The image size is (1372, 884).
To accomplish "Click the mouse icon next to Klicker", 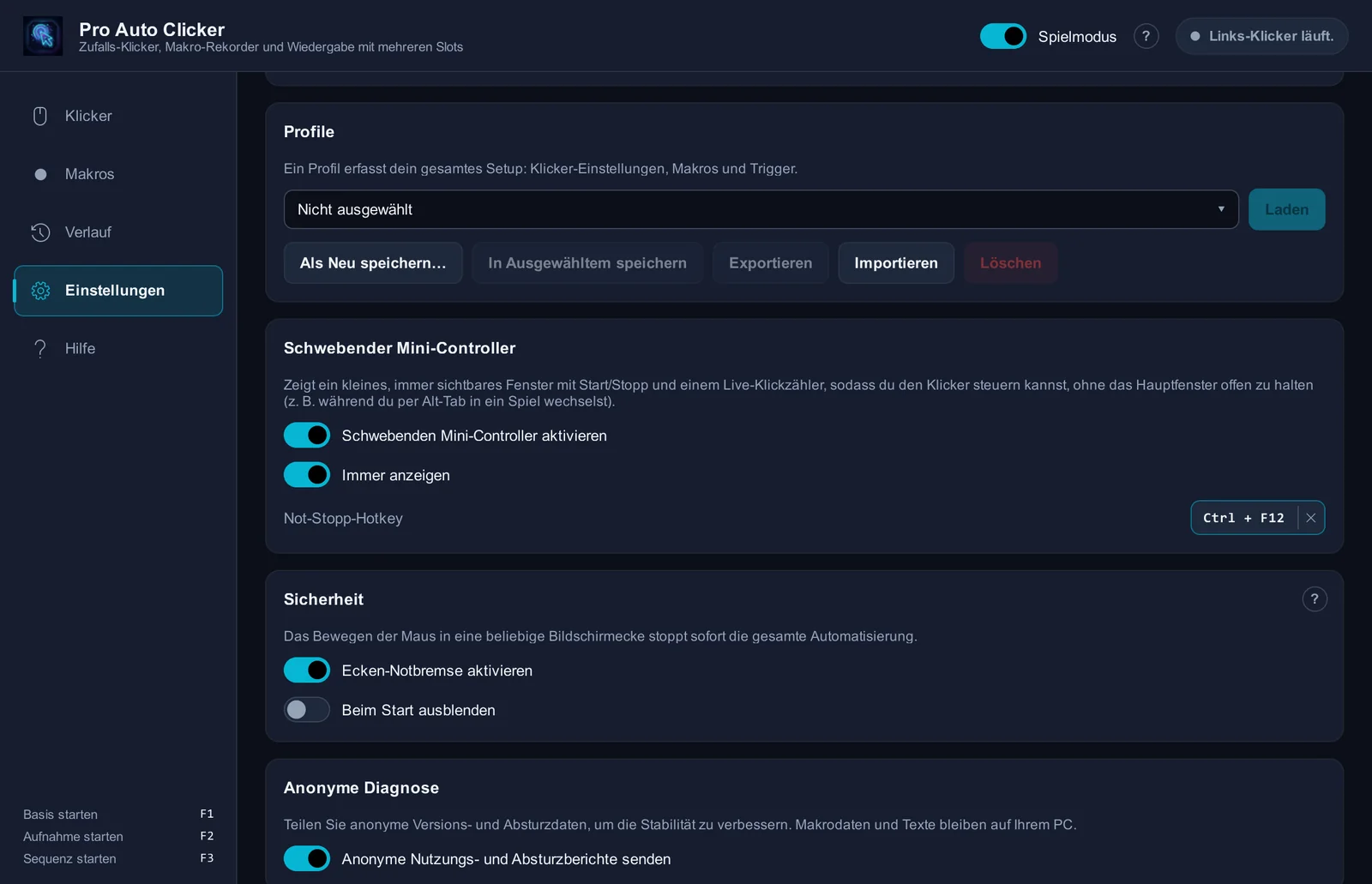I will [x=40, y=116].
